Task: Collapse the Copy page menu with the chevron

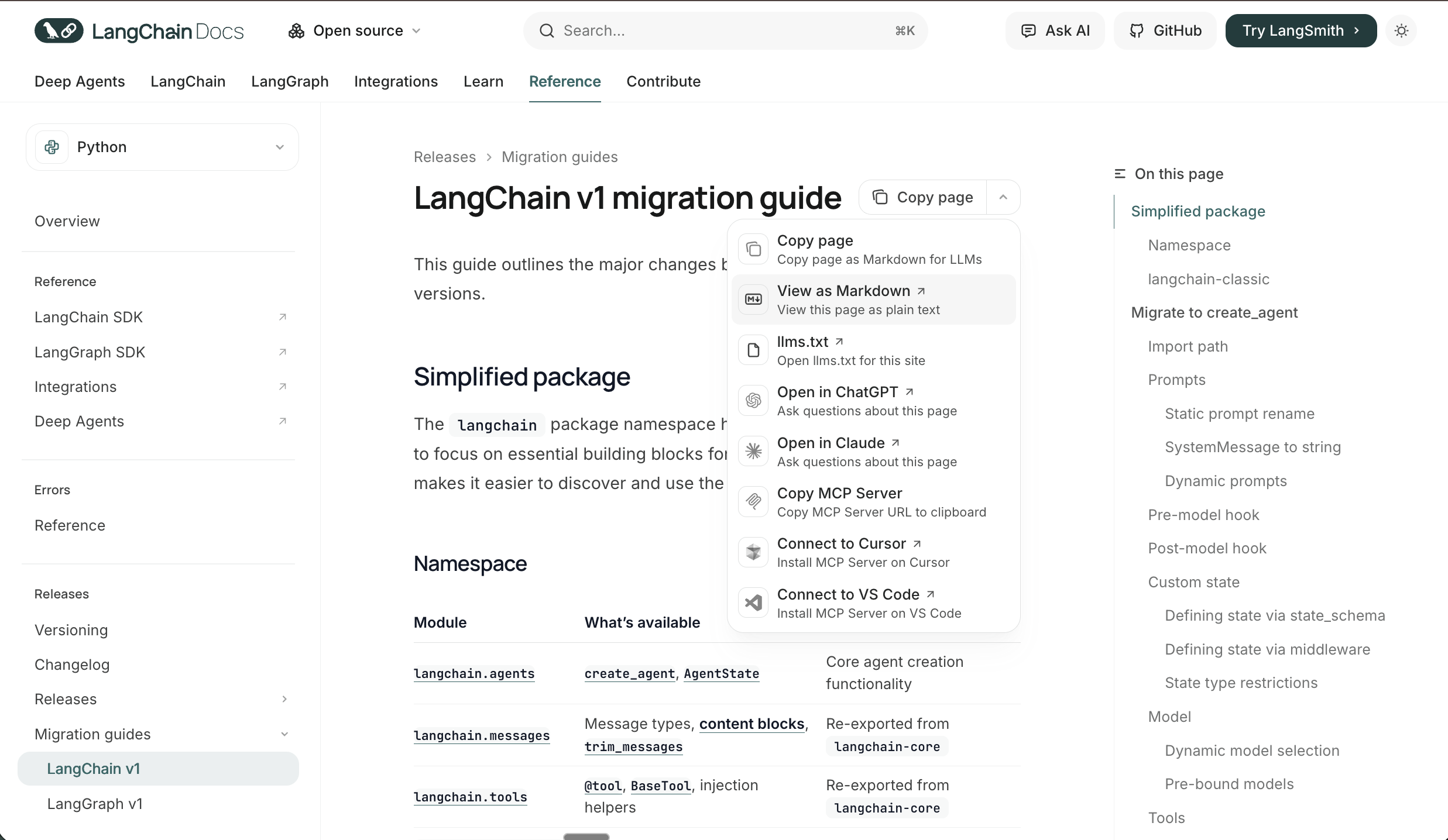Action: 1003,197
